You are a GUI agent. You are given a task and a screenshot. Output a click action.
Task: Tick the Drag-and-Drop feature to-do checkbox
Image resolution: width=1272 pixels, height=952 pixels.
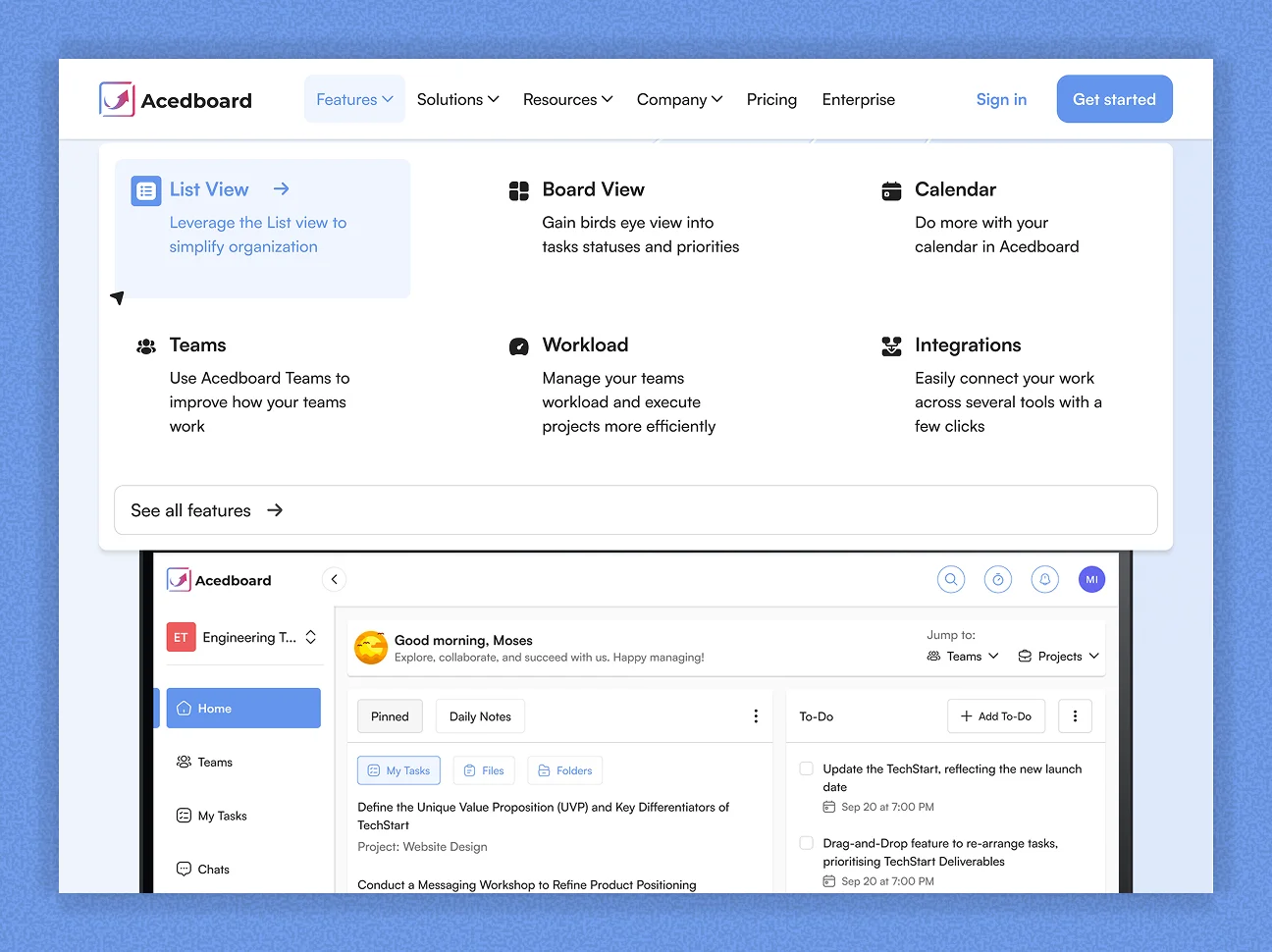806,843
